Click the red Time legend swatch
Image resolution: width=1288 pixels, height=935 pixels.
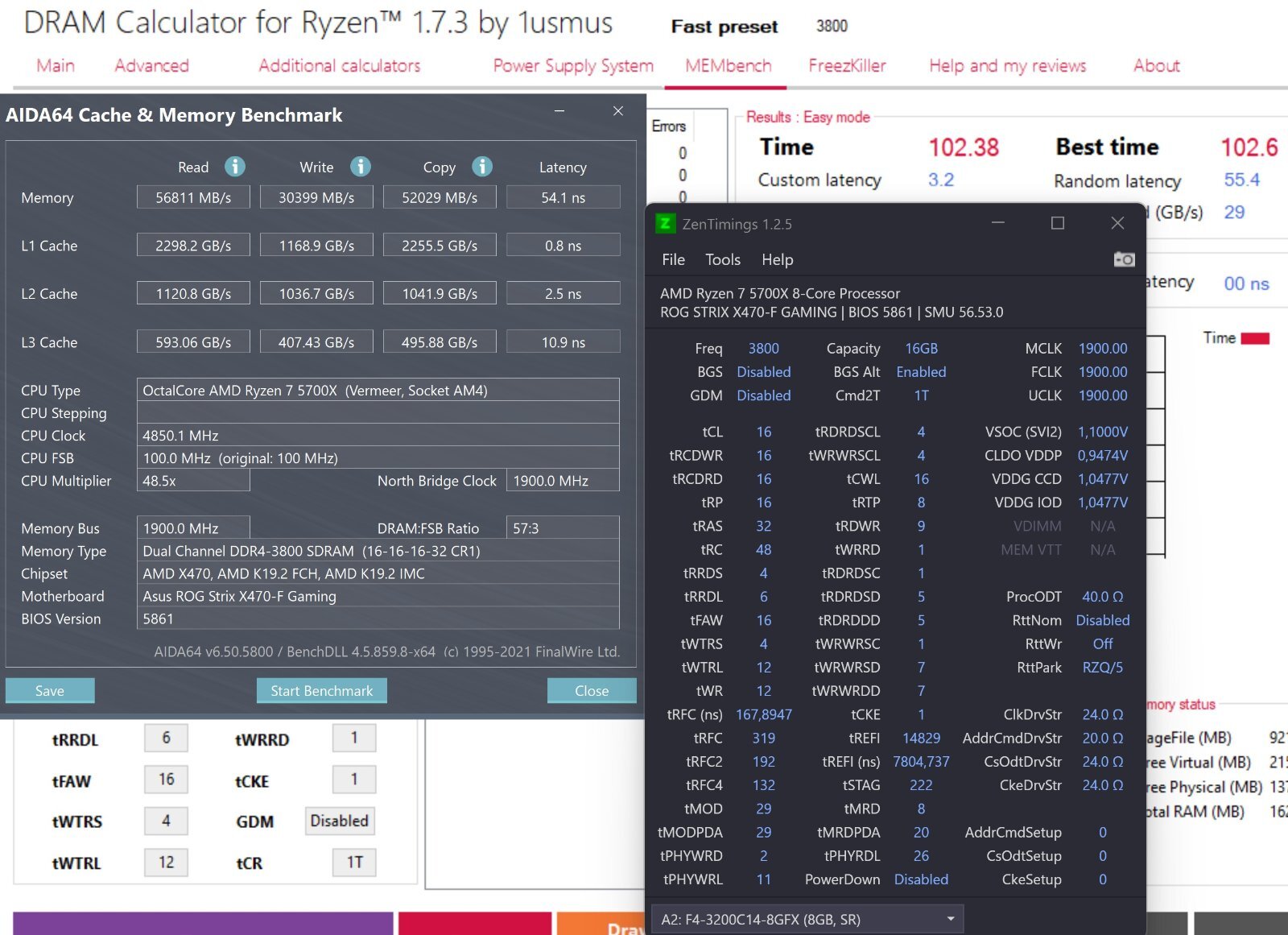1254,339
